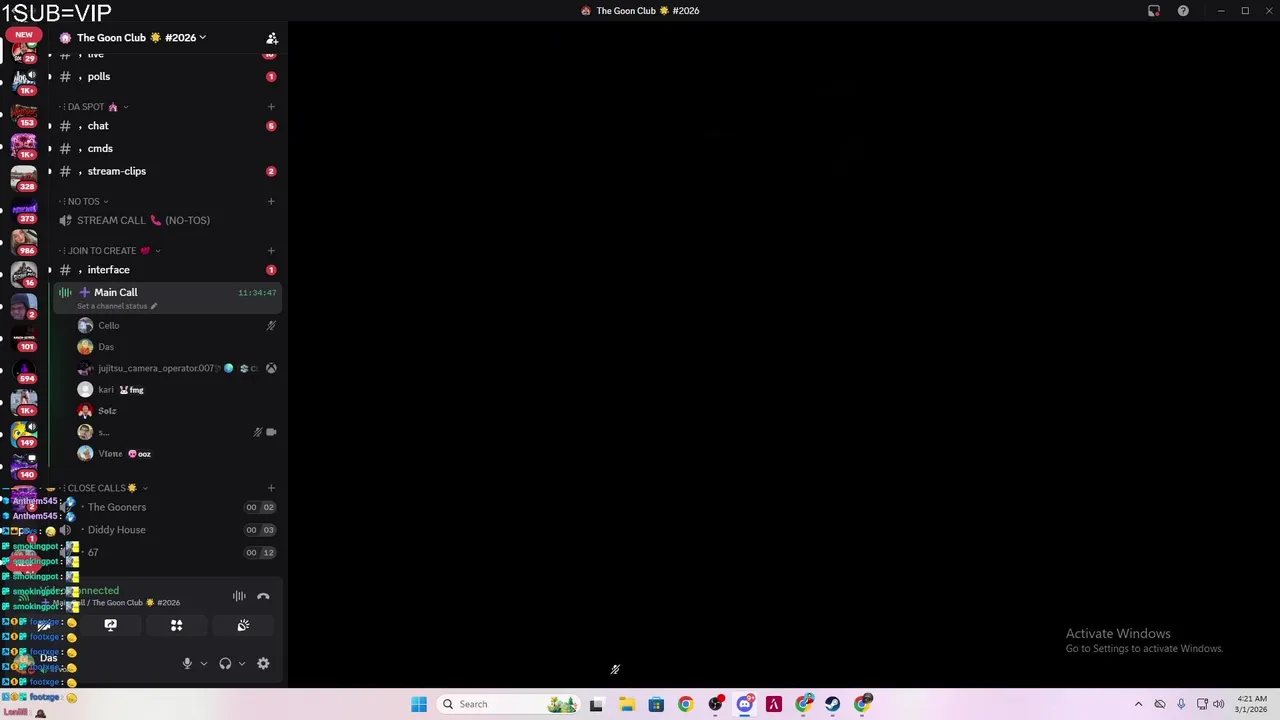1280x720 pixels.
Task: Start screen sharing in voice panel
Action: click(110, 625)
